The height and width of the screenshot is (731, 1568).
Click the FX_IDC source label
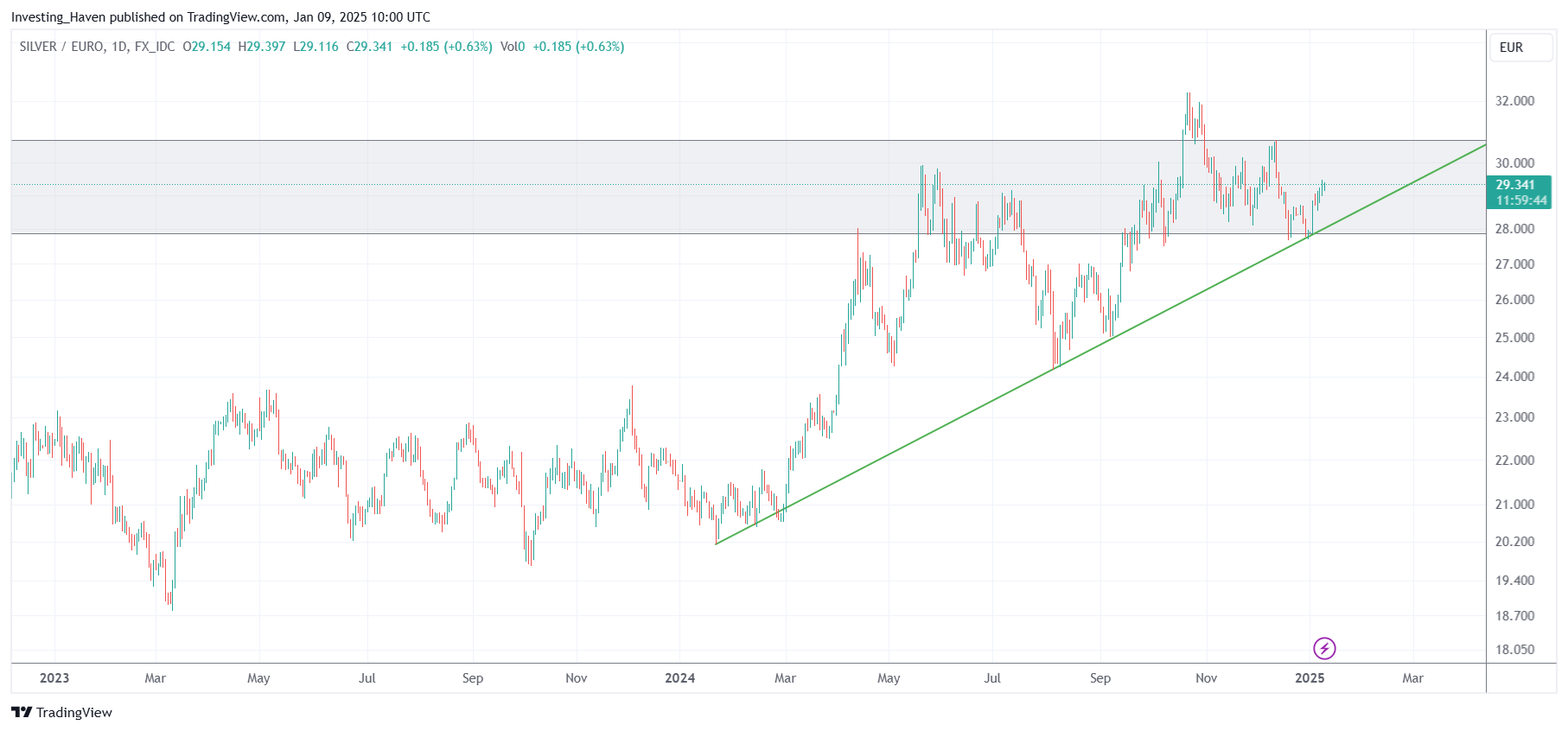pos(155,47)
